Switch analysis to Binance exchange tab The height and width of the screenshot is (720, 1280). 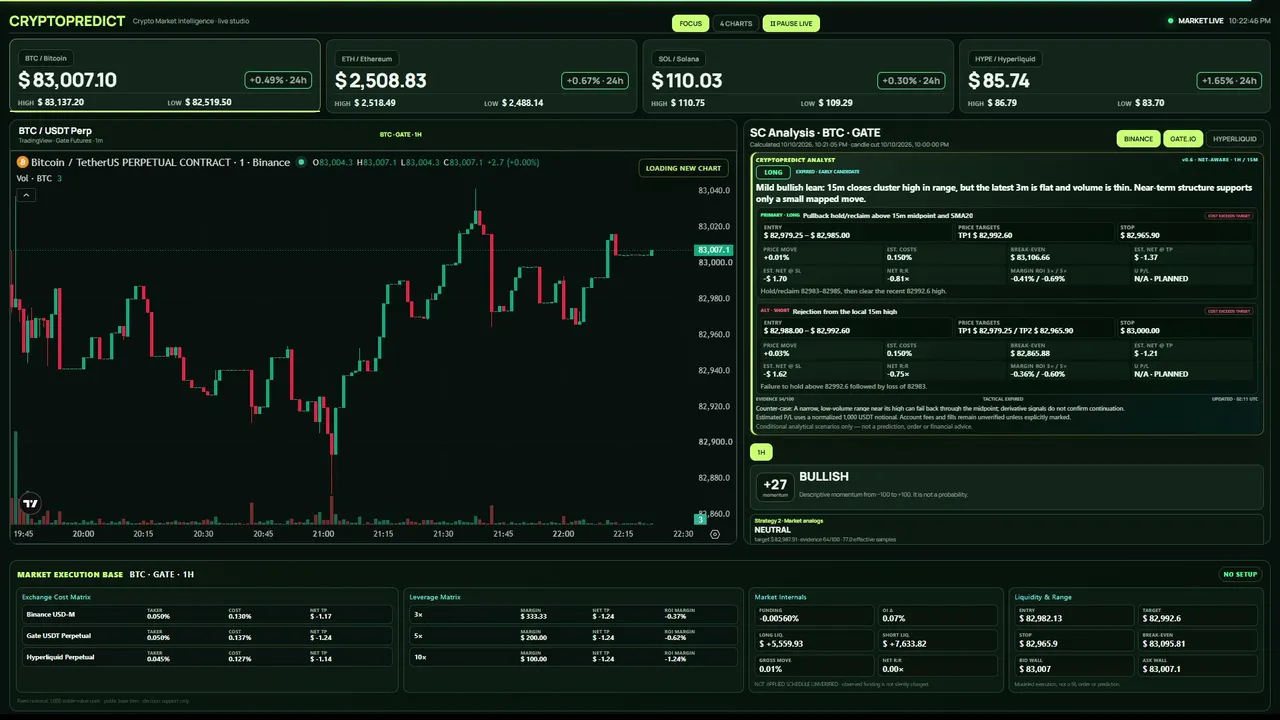click(1138, 139)
